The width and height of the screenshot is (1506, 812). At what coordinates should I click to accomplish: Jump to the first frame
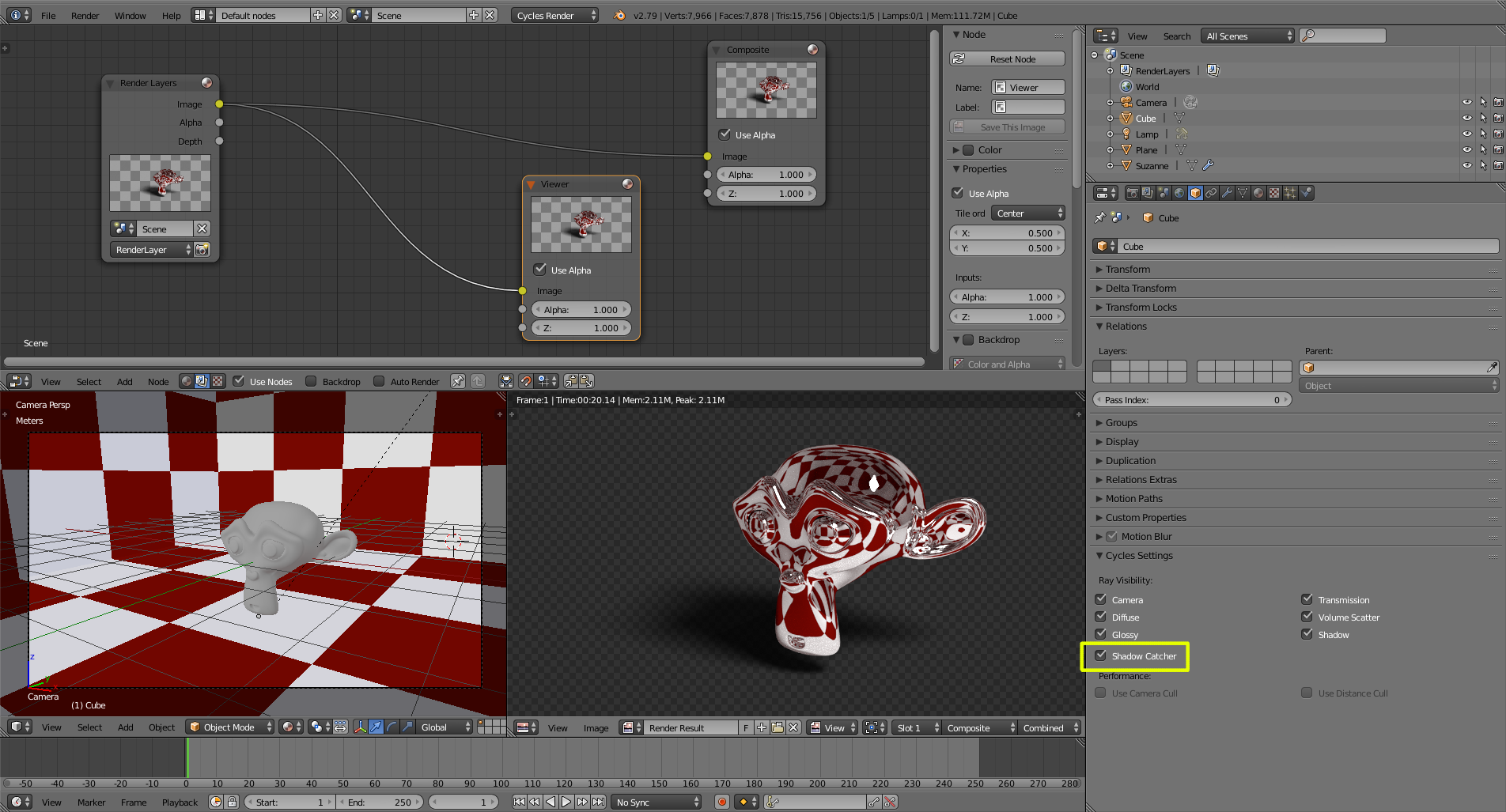tap(519, 802)
